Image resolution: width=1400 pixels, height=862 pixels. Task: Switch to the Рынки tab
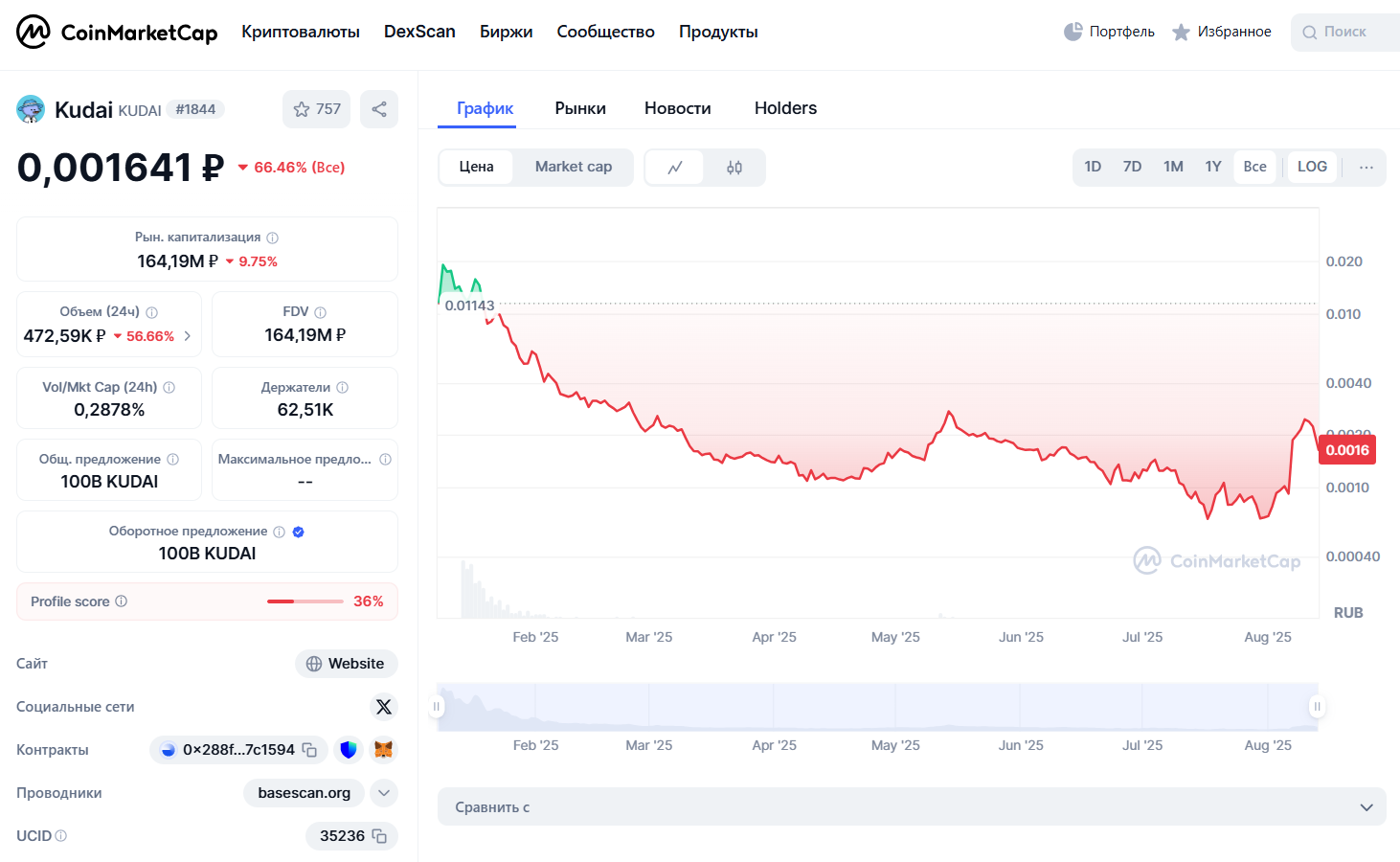pos(580,108)
